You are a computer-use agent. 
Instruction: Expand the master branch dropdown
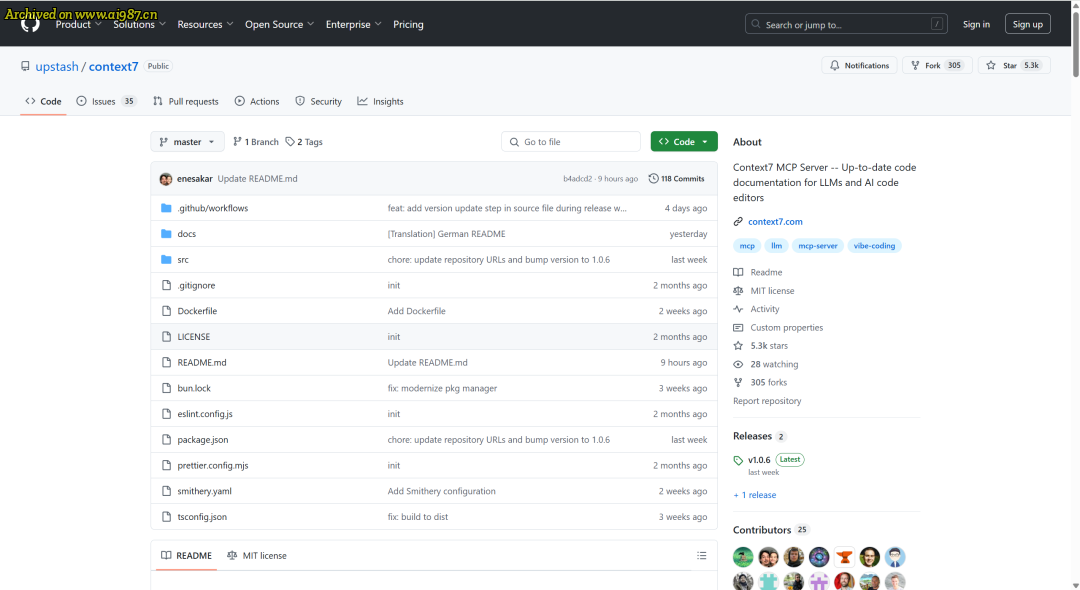tap(187, 142)
